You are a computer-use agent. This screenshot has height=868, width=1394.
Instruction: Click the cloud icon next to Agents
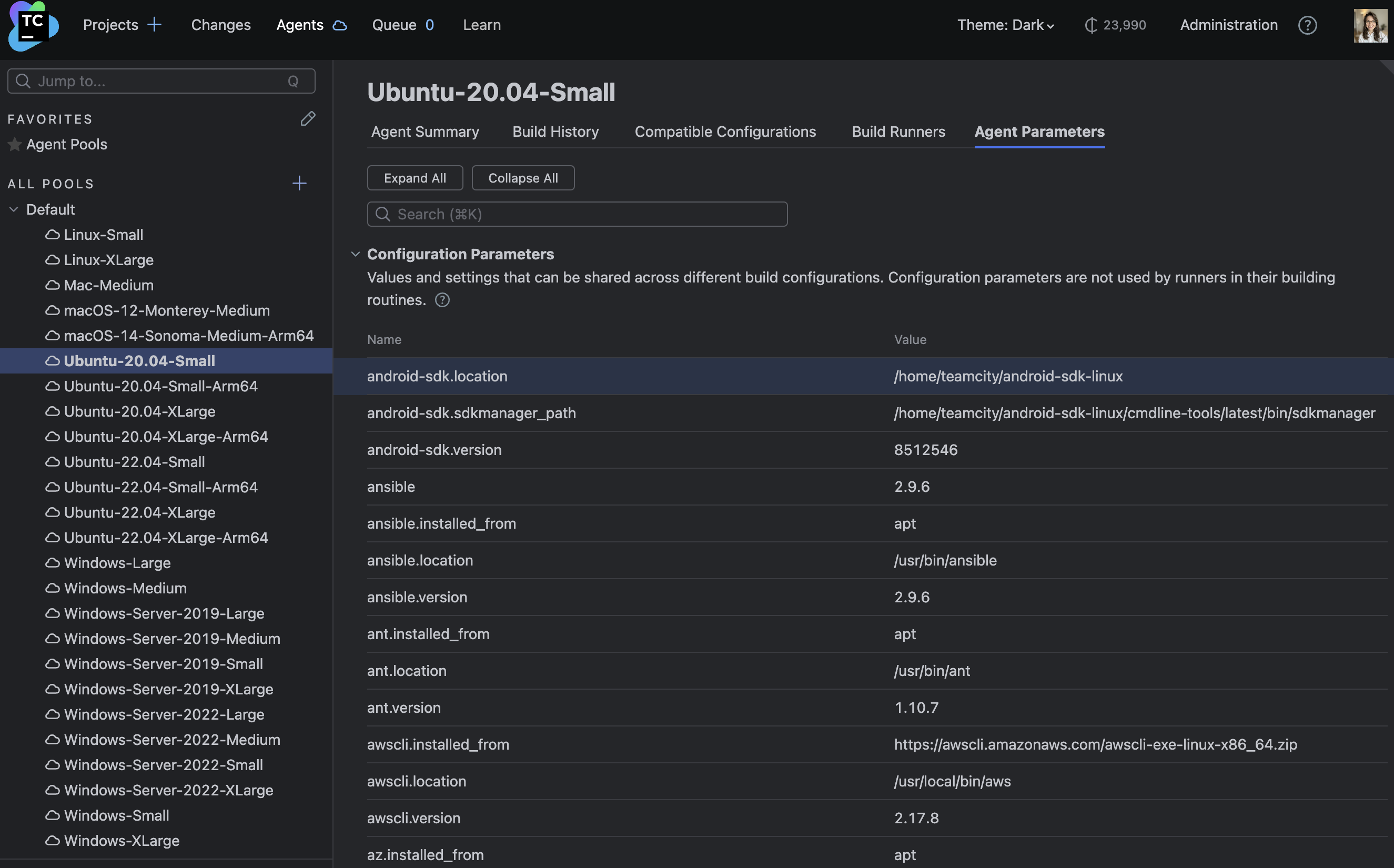[x=339, y=26]
